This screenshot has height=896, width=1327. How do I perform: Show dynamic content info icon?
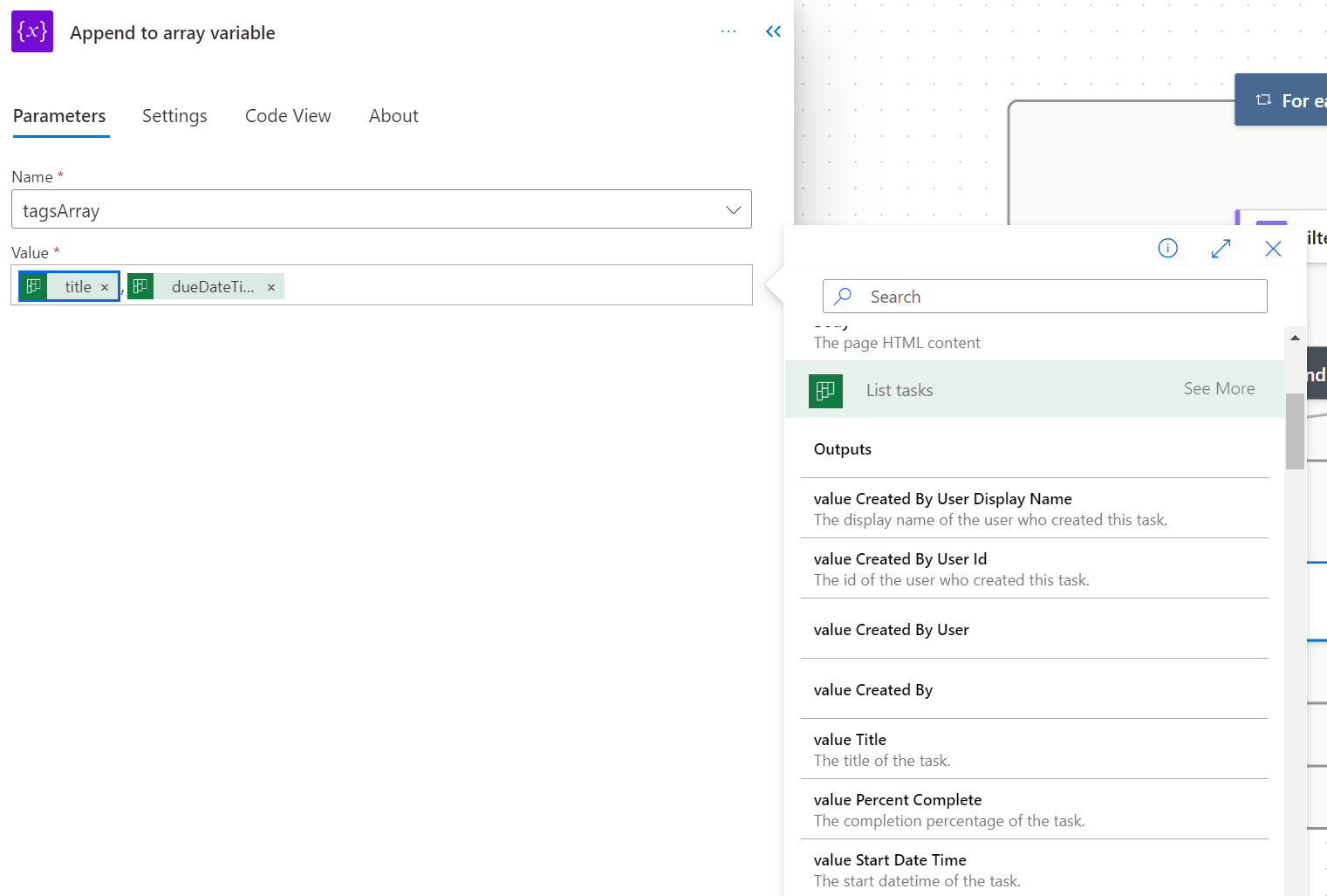(1167, 249)
